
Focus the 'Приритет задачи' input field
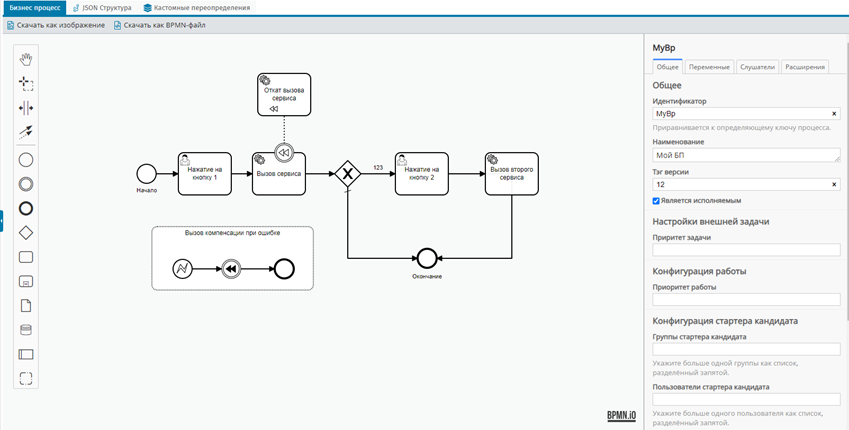tap(746, 250)
